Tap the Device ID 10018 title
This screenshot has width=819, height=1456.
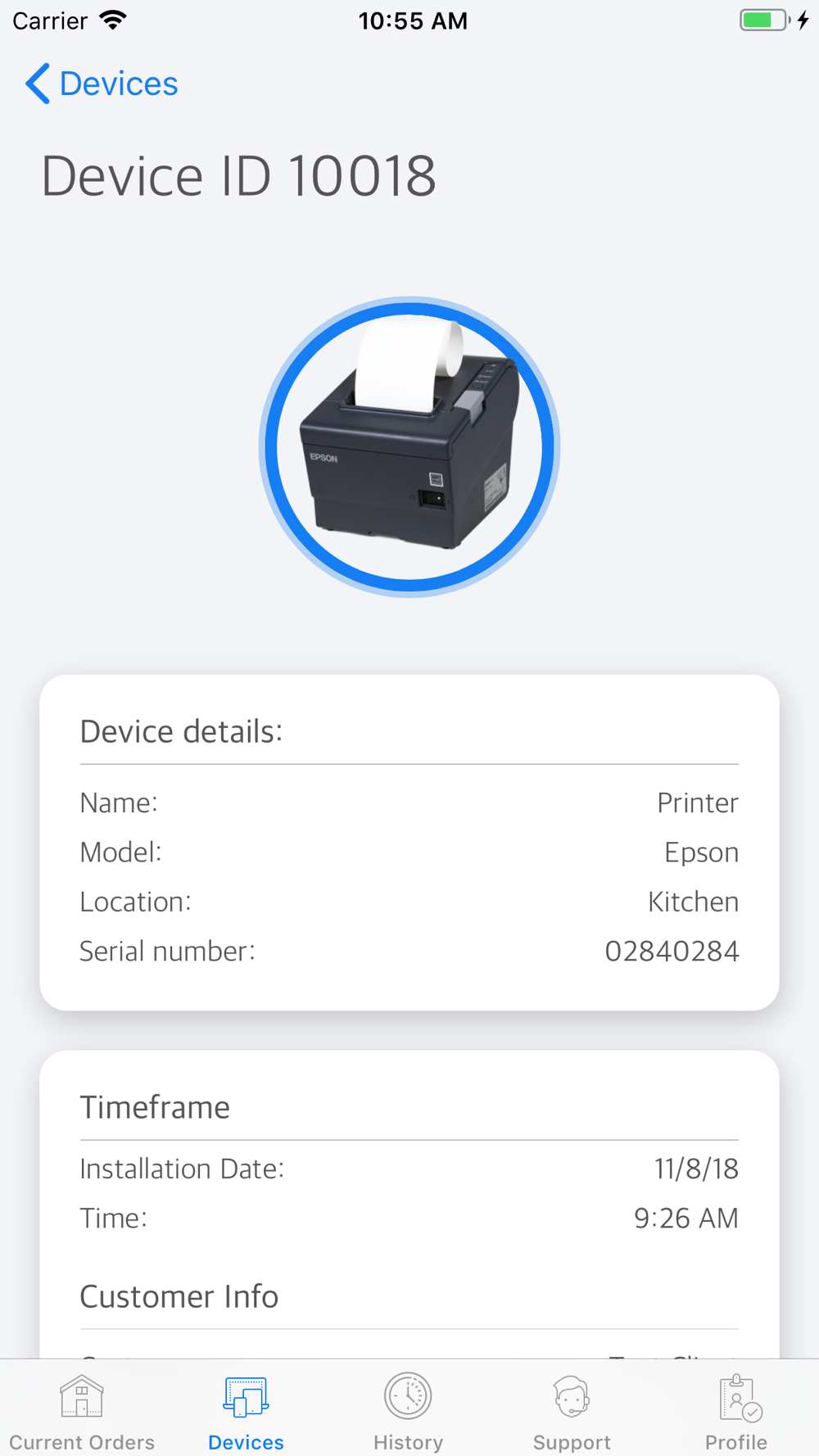point(238,176)
